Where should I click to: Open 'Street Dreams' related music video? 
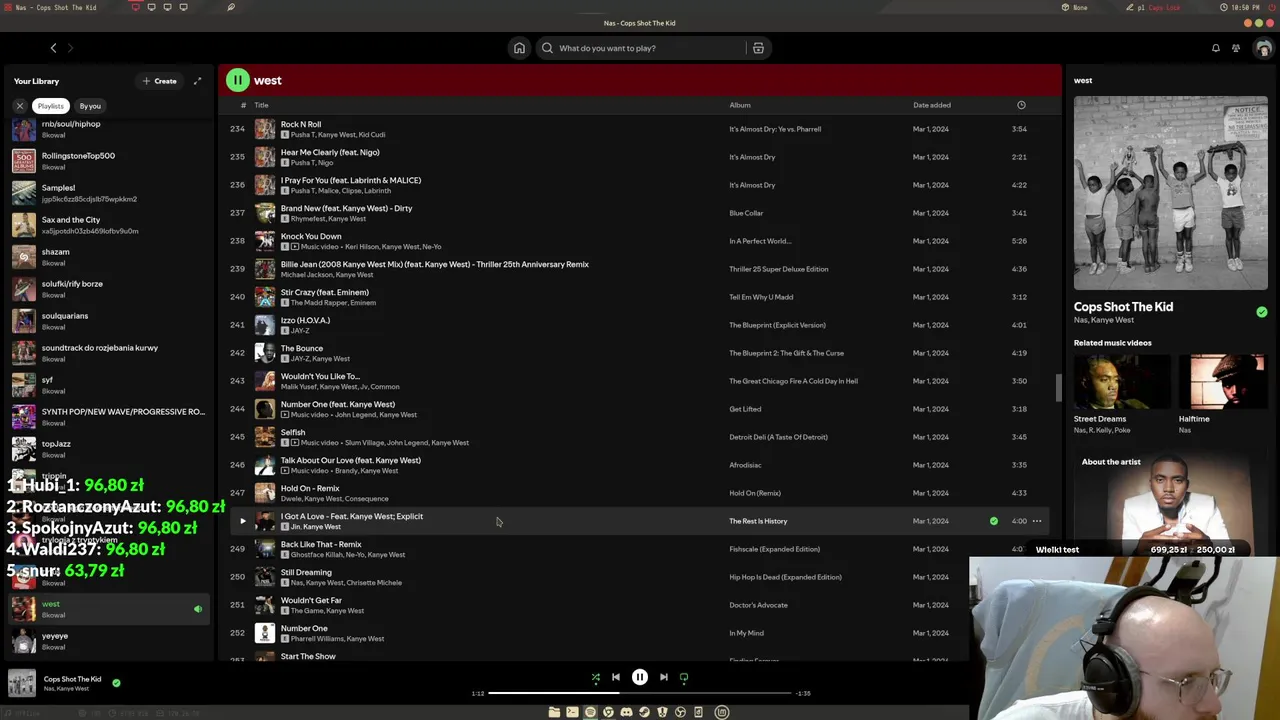pos(1121,382)
